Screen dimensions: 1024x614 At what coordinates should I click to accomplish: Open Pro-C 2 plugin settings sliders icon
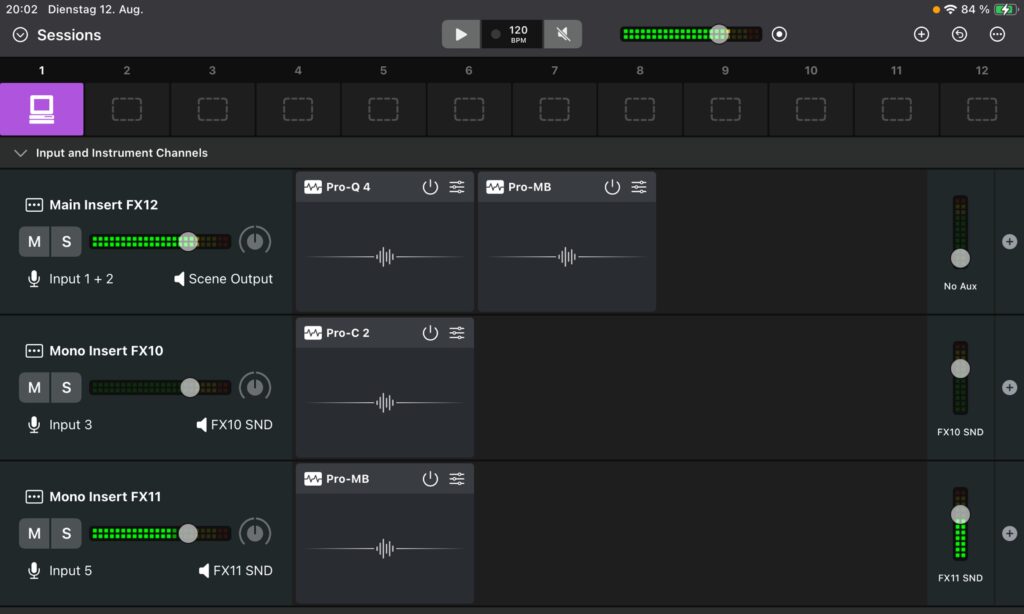[457, 333]
